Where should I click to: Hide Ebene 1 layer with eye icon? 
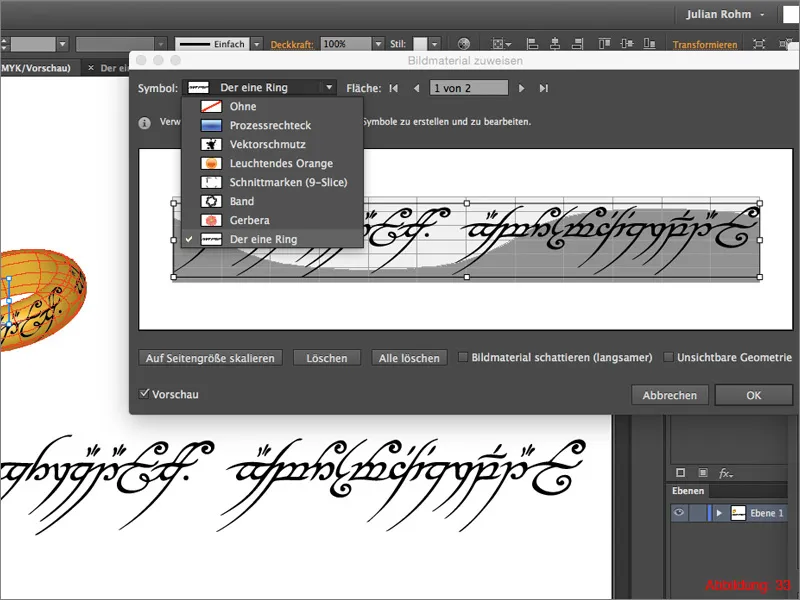679,512
